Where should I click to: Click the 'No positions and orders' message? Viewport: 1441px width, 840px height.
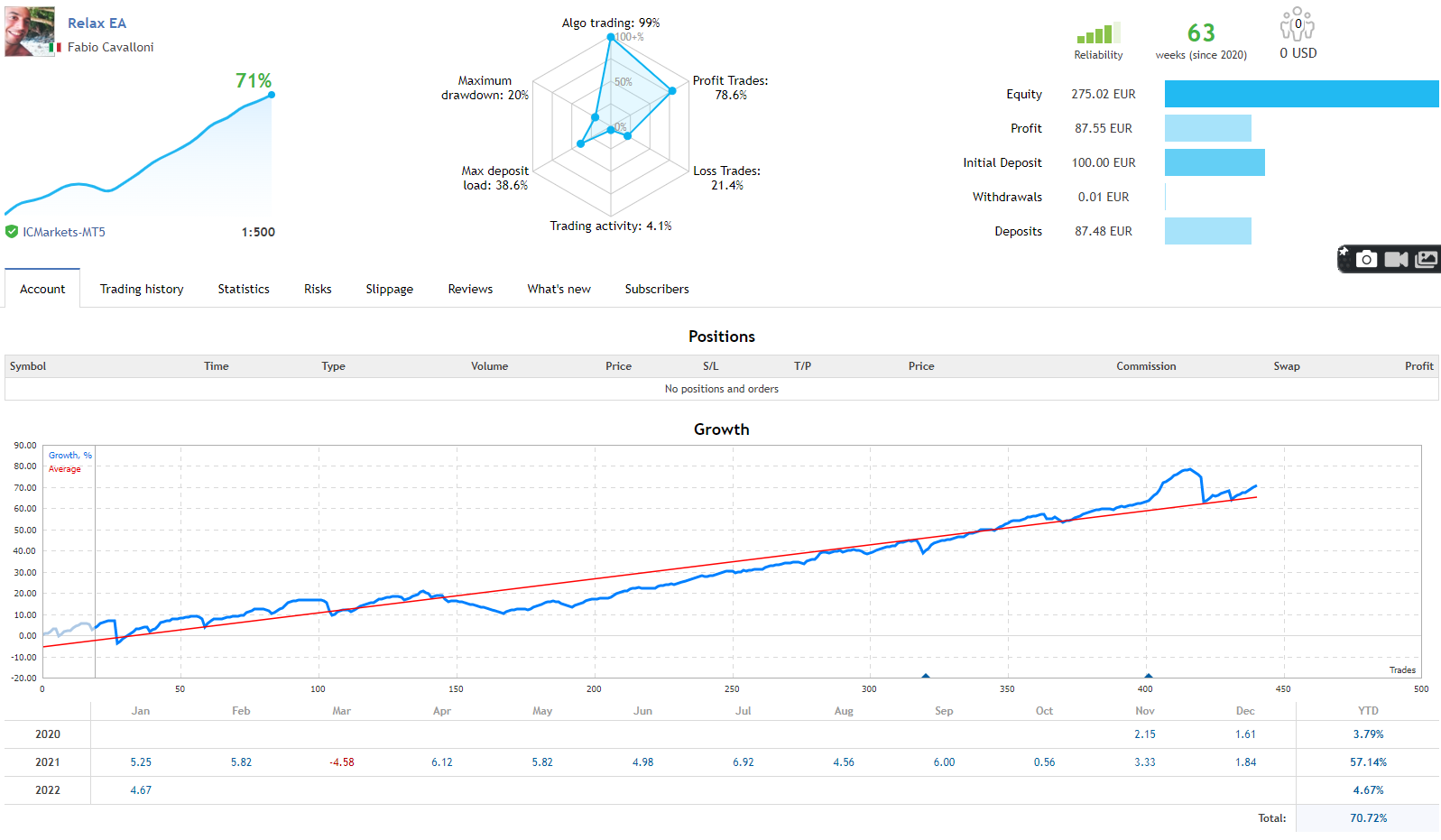(722, 389)
